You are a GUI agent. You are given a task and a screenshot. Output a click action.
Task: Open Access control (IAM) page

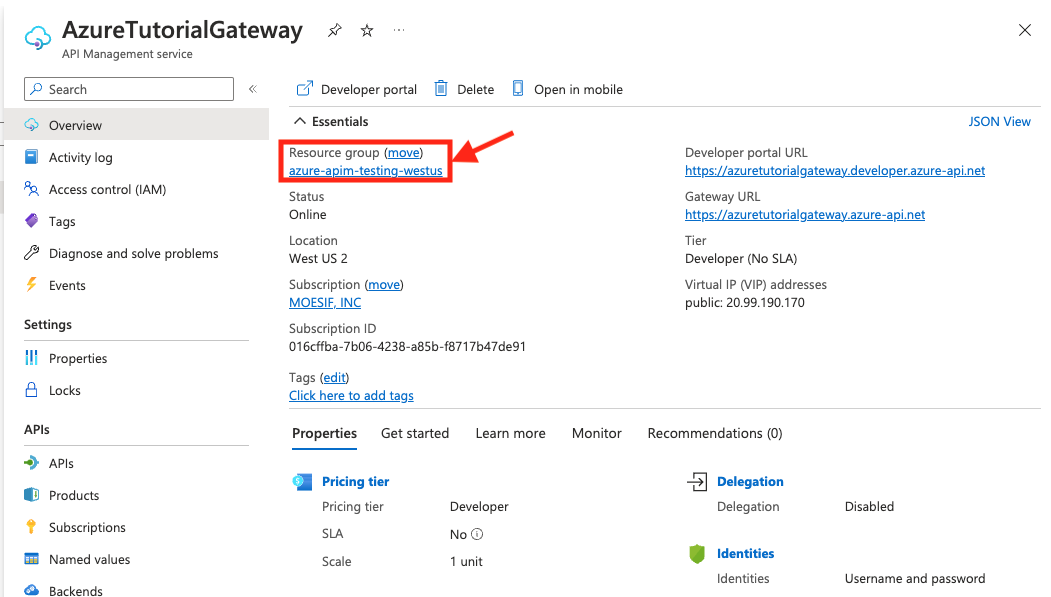(x=107, y=189)
